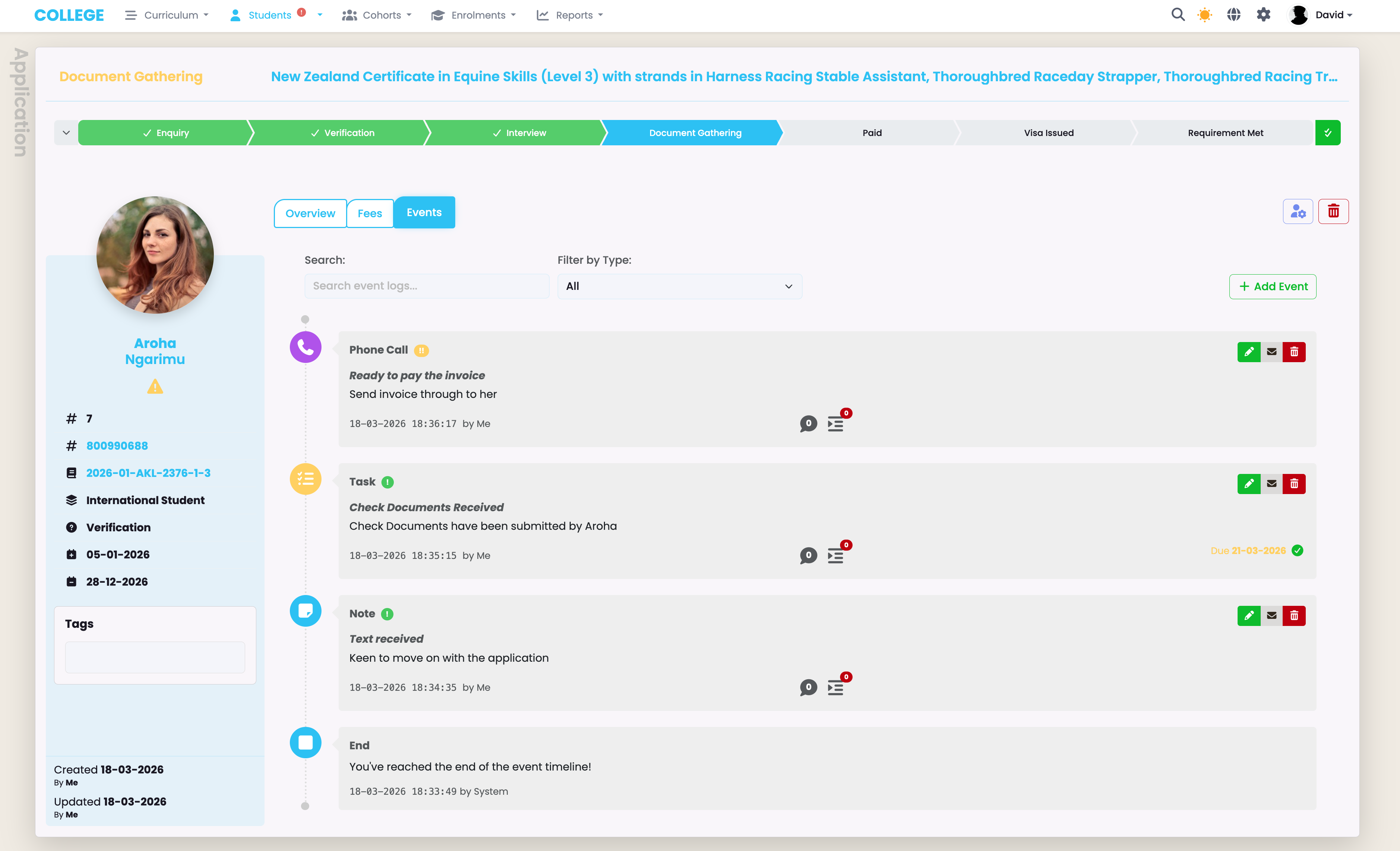Viewport: 1400px width, 851px height.
Task: Delete this application via the trash icon
Action: 1334,211
